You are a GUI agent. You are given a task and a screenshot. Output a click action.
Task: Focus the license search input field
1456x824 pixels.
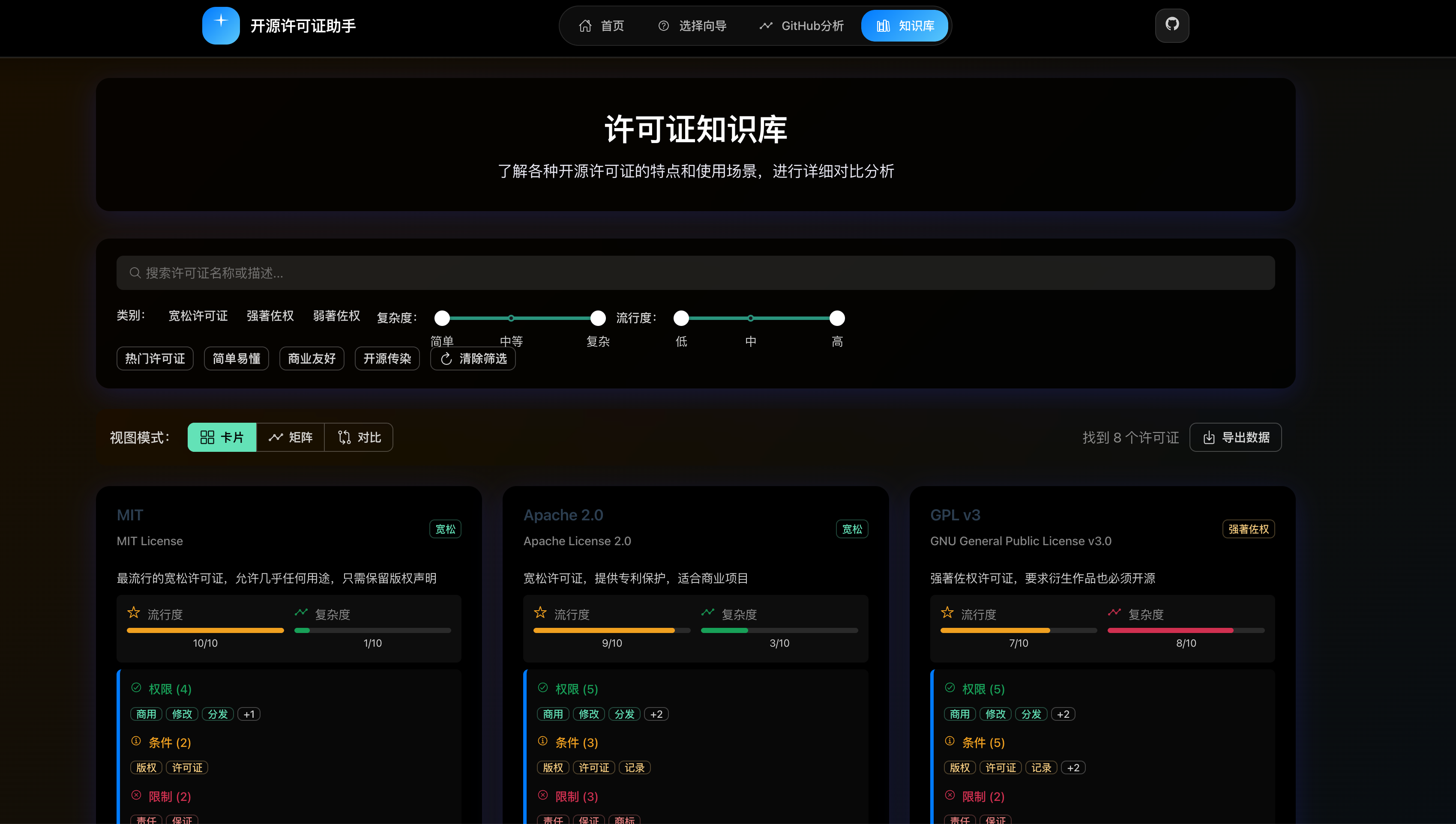(x=695, y=273)
